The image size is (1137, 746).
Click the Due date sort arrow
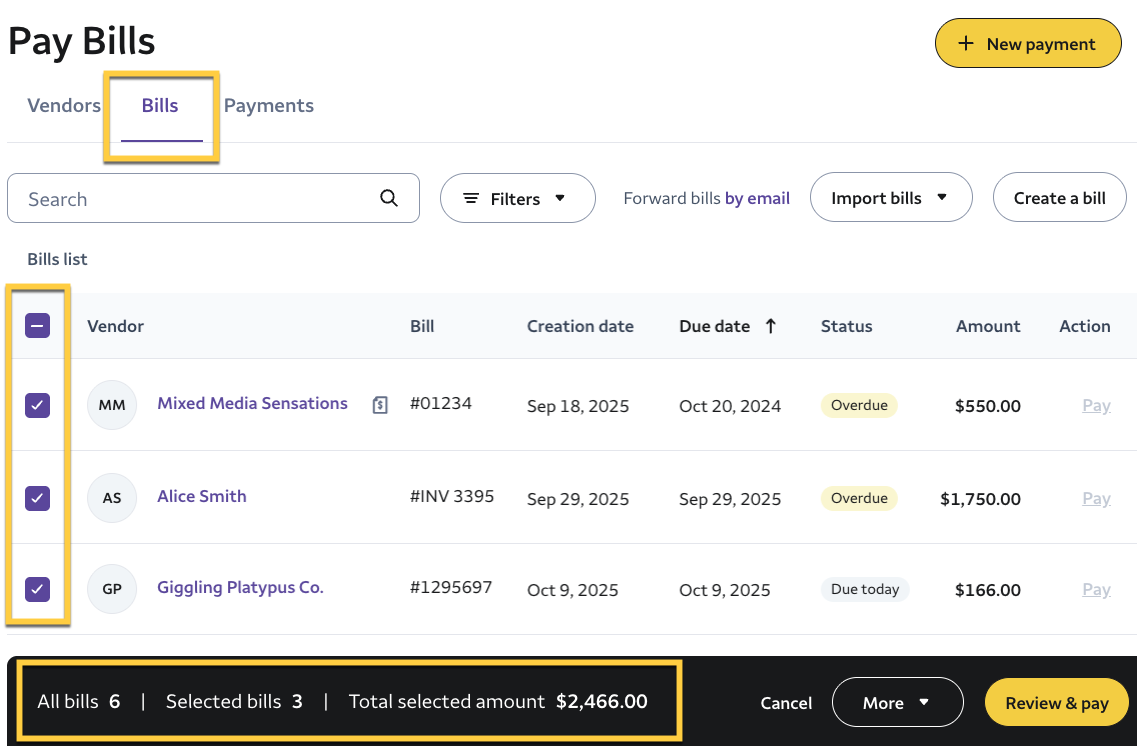(770, 326)
